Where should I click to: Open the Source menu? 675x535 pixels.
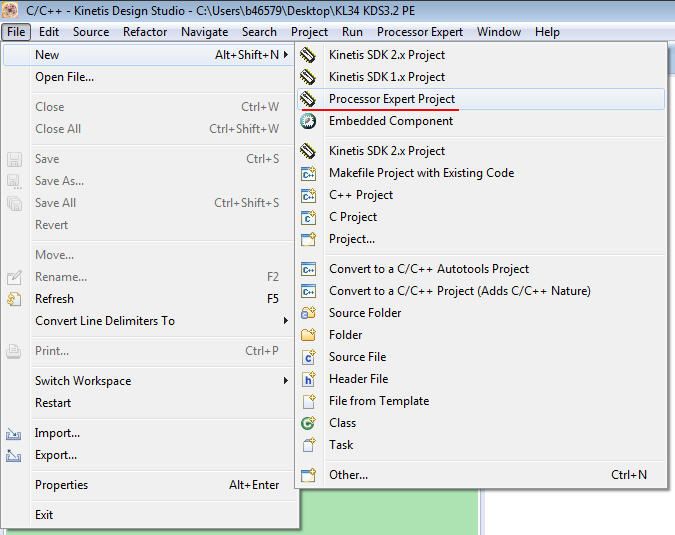(91, 32)
